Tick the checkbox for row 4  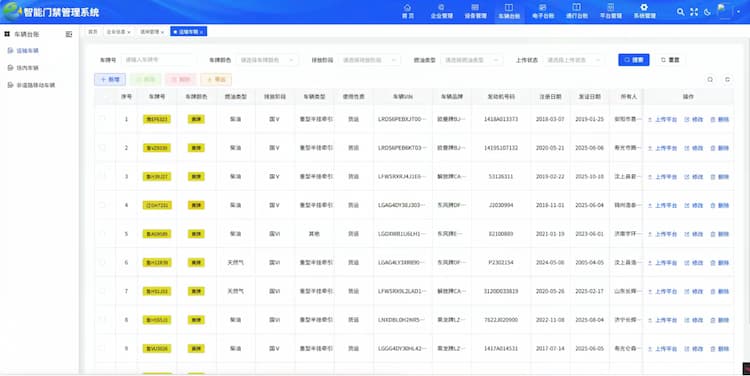tap(103, 205)
